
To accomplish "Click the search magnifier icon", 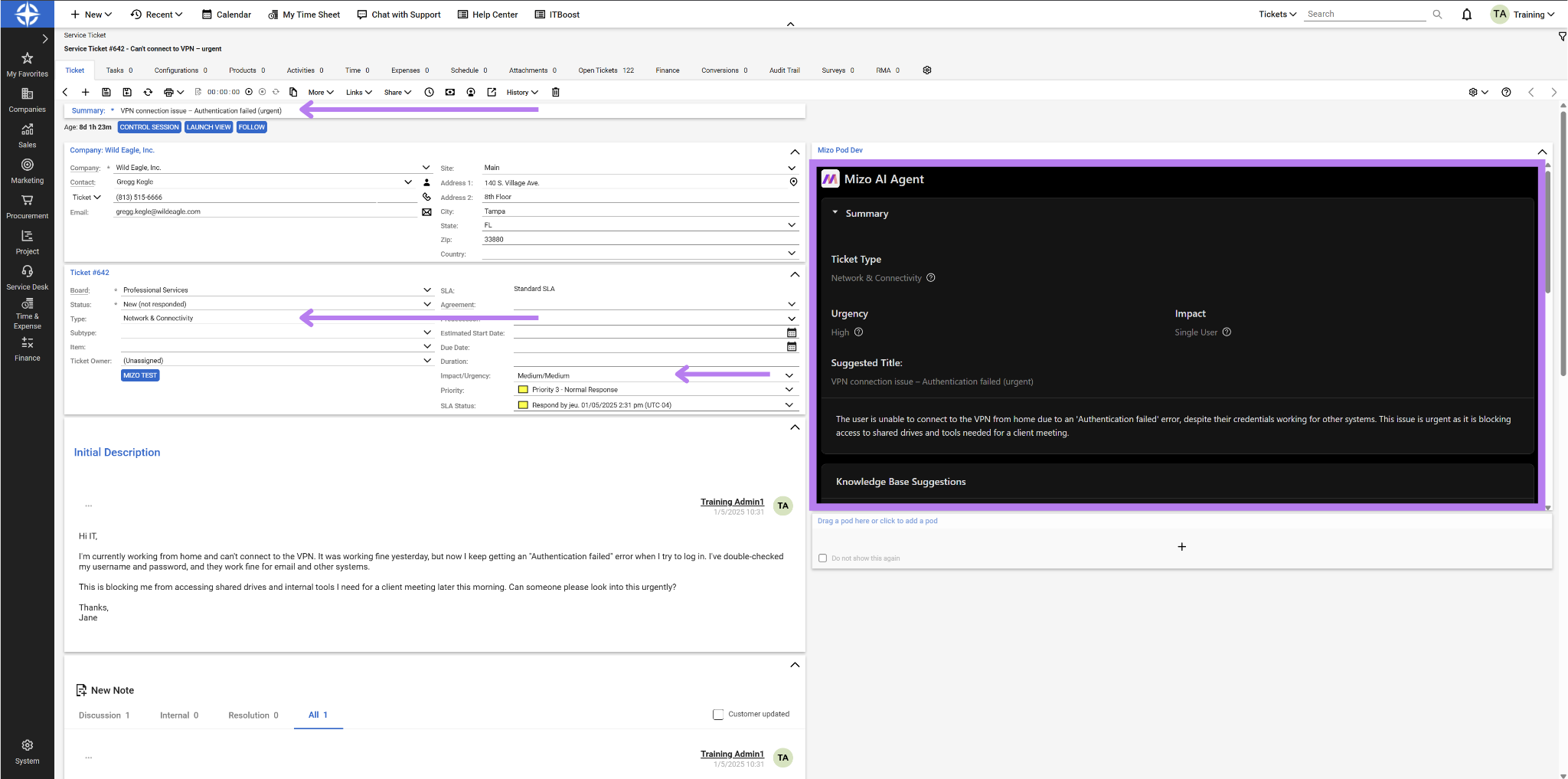I will pos(1437,14).
